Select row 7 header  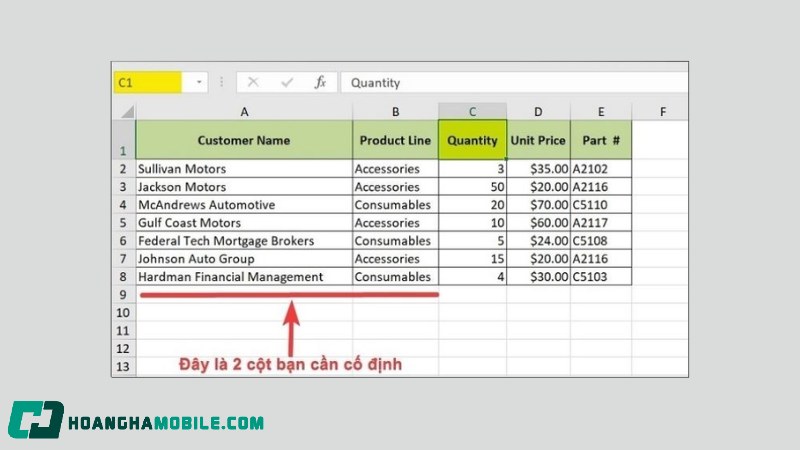pyautogui.click(x=123, y=259)
